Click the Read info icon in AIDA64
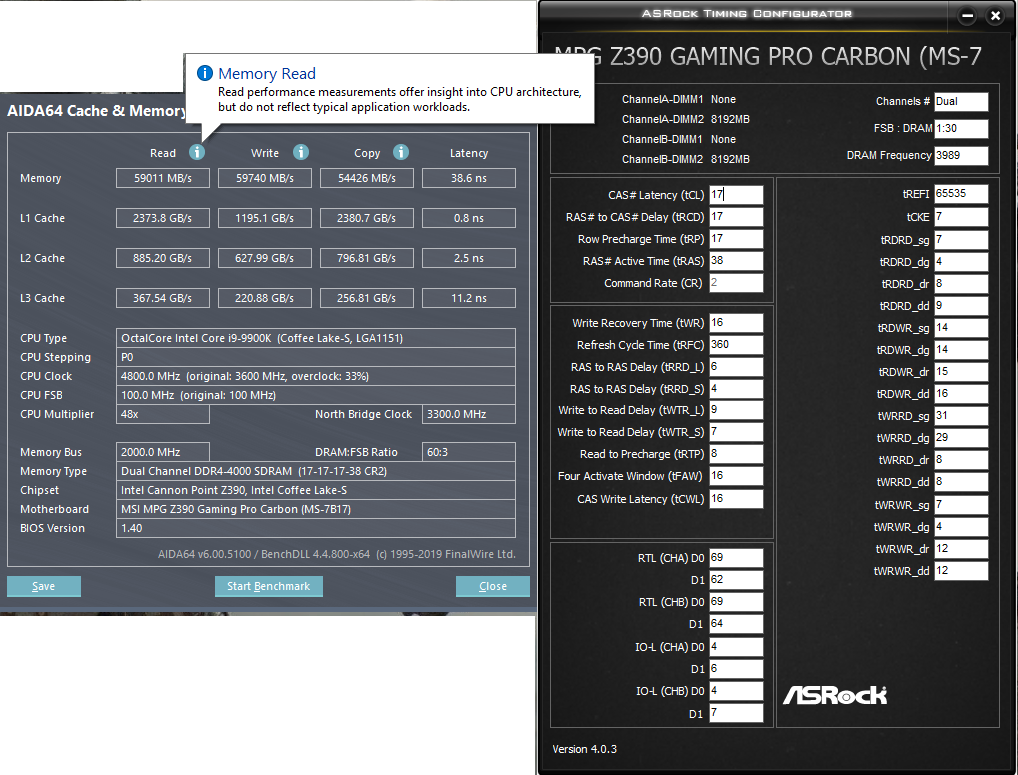The image size is (1018, 775). click(197, 152)
